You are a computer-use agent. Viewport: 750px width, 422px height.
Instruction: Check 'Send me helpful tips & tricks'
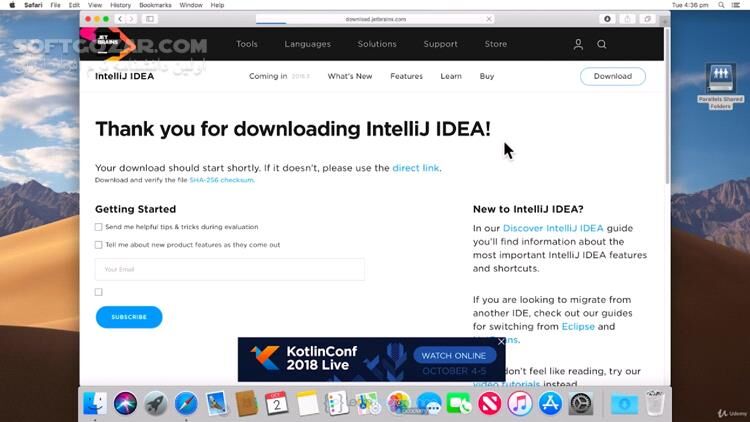[x=99, y=227]
